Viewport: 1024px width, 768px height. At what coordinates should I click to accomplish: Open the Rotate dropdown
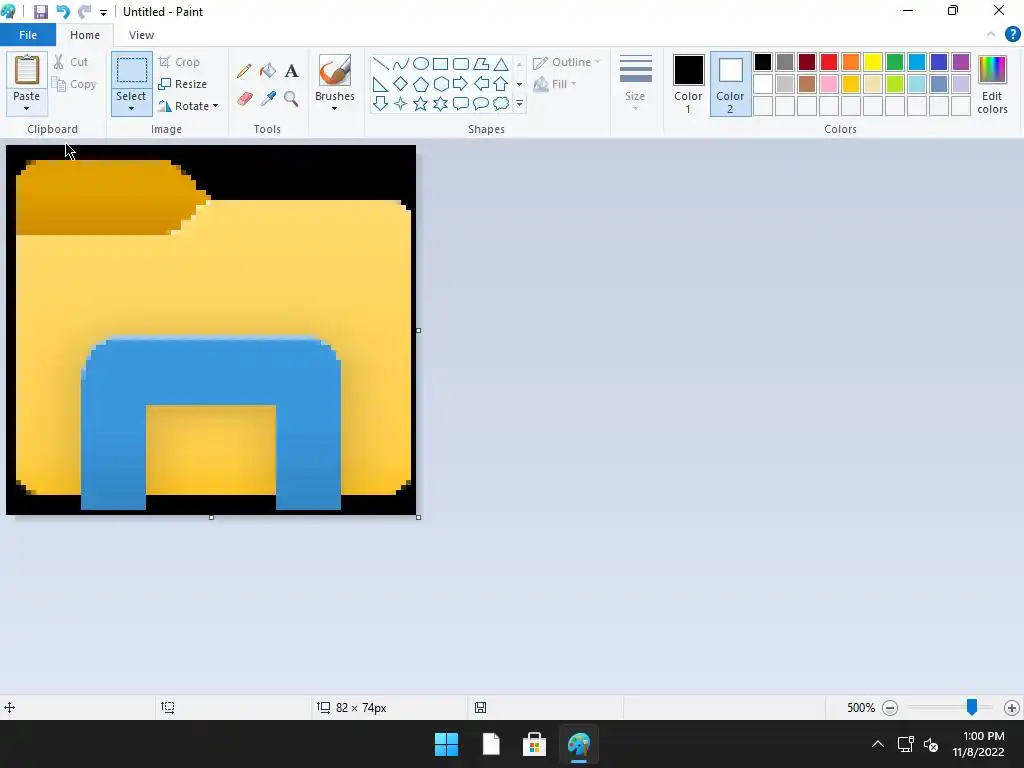(x=188, y=106)
